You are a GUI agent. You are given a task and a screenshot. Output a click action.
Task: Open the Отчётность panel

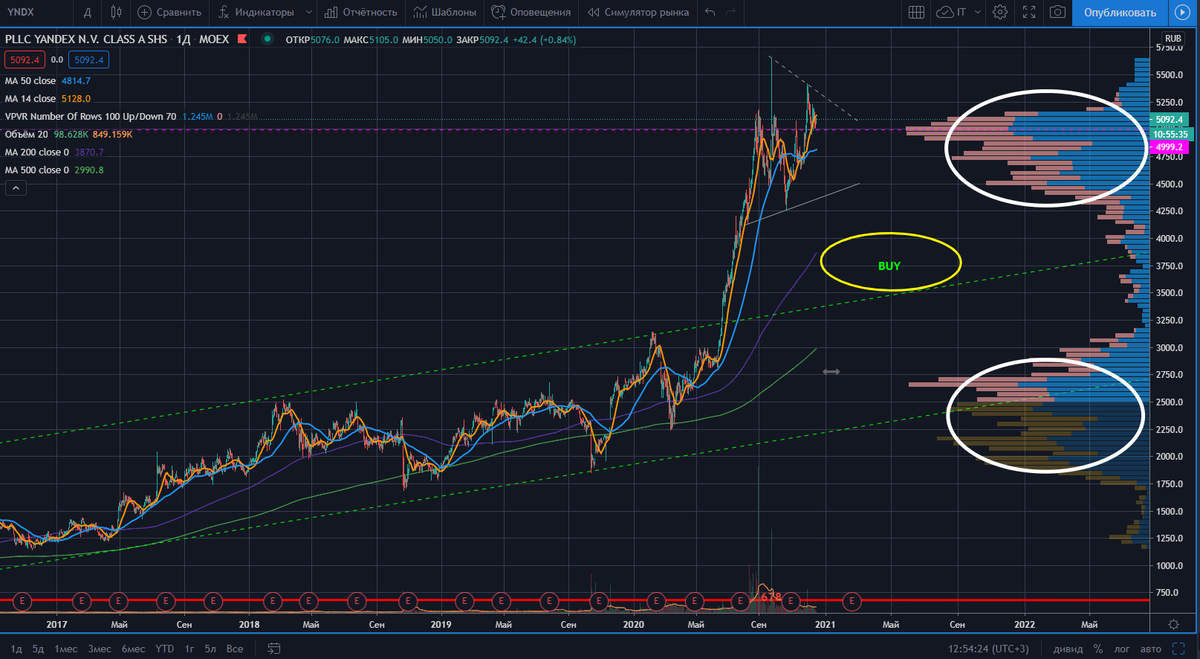tap(360, 13)
